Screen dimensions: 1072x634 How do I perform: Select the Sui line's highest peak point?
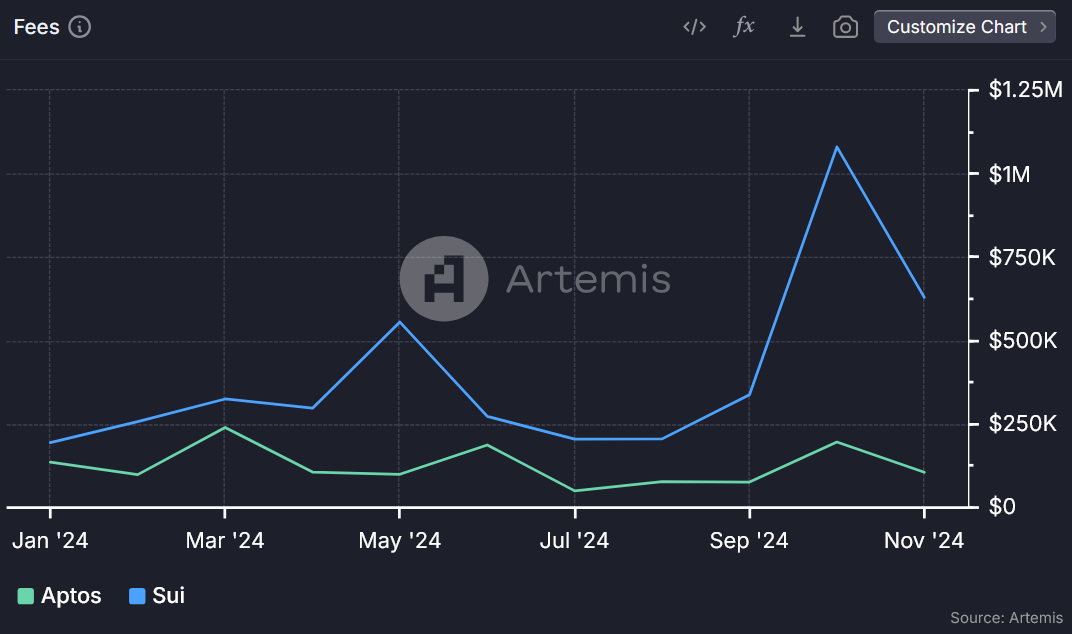[836, 147]
